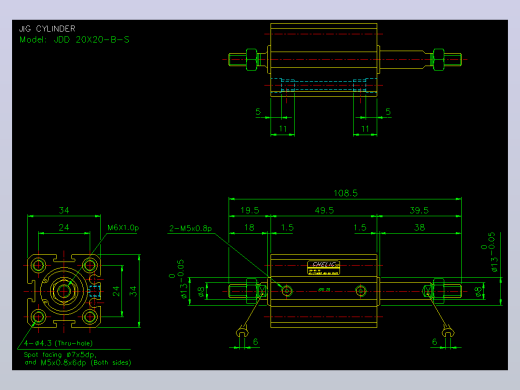Select the horizontal 34 width dimension text
The height and width of the screenshot is (390, 520).
click(x=64, y=210)
